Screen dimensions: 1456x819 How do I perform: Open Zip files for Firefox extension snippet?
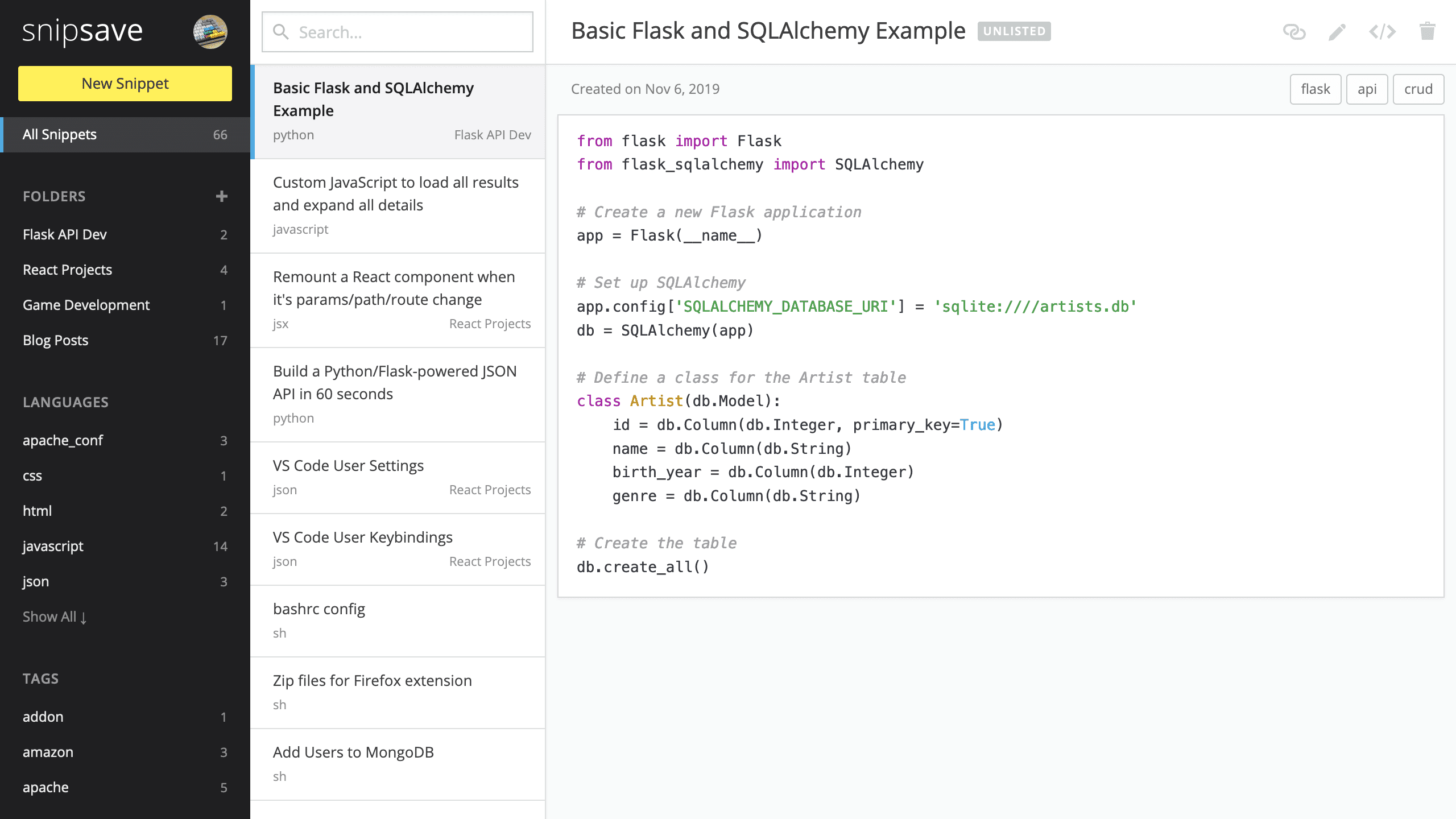pos(398,693)
